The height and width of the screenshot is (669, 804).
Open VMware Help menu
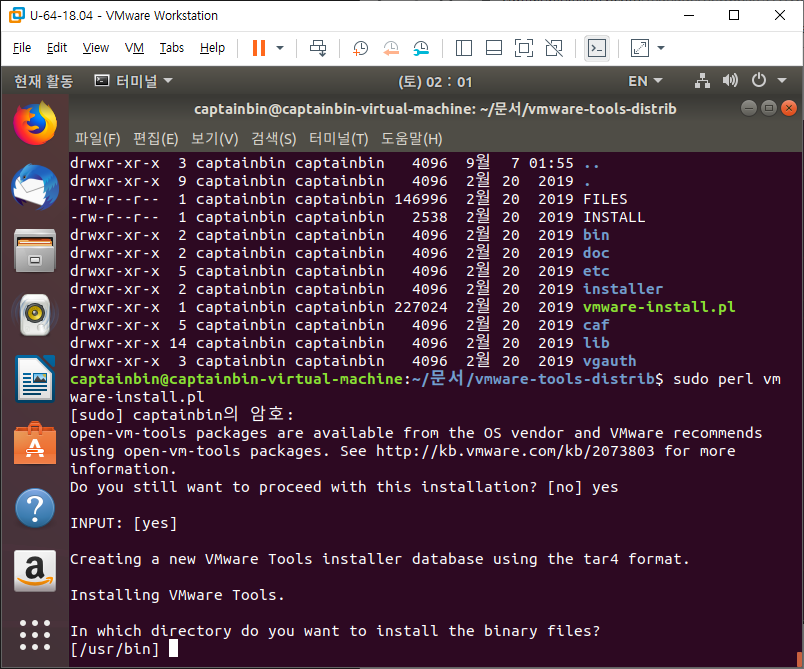click(x=212, y=48)
